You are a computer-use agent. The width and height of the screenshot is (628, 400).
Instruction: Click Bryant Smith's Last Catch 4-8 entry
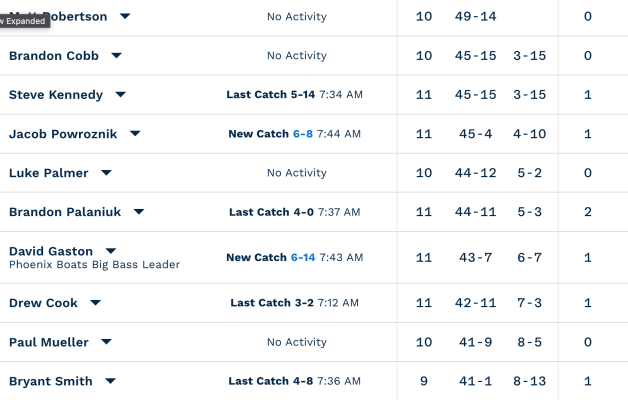coord(272,381)
